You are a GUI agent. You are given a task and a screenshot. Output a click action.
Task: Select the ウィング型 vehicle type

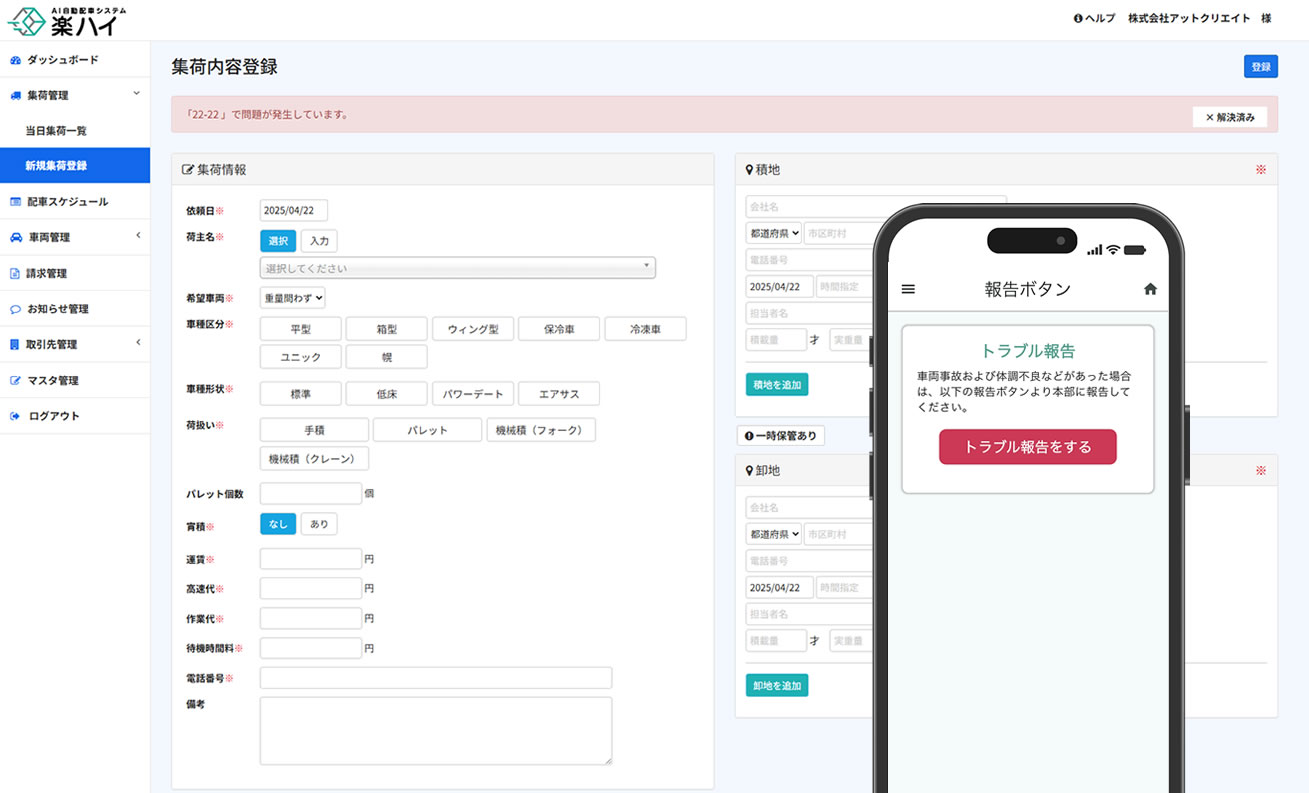(473, 329)
